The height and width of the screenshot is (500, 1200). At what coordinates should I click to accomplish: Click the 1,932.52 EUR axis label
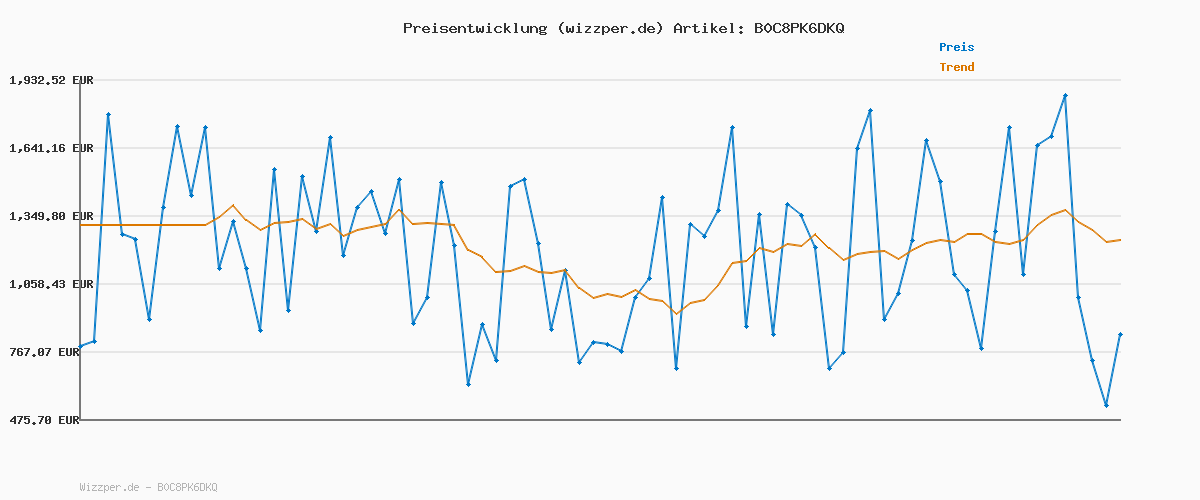pyautogui.click(x=51, y=80)
